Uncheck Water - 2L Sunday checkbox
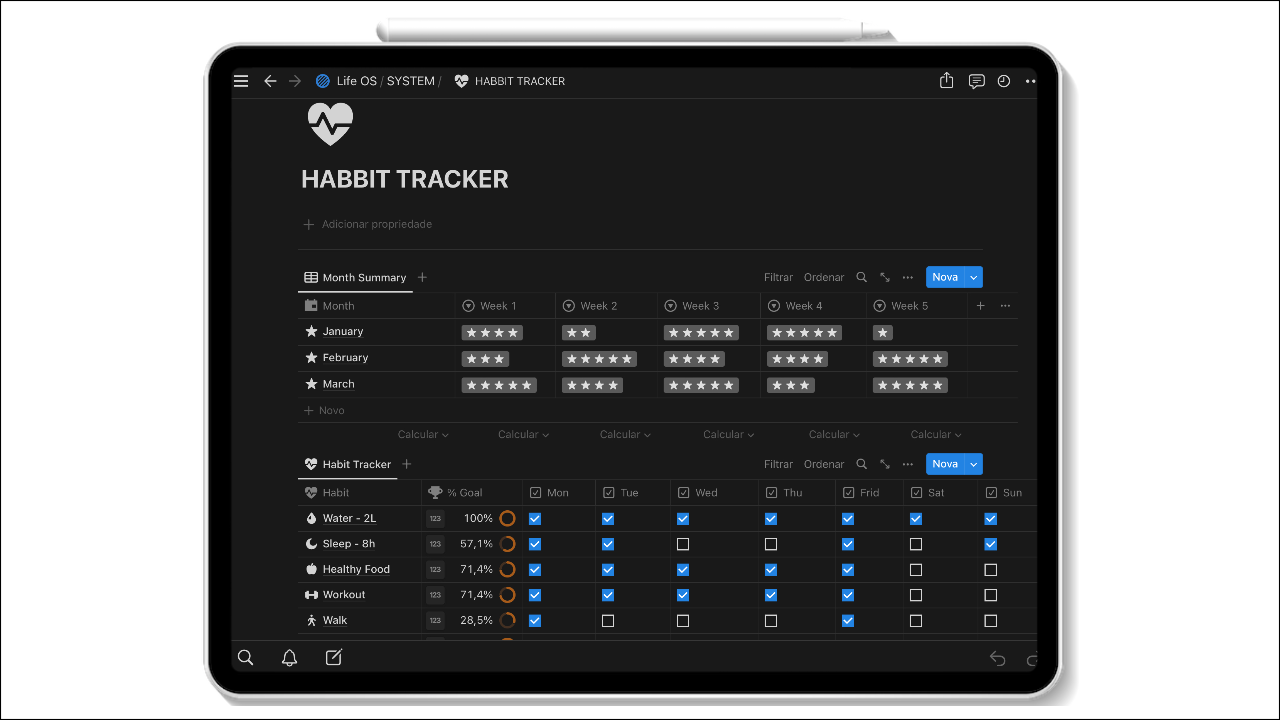 click(x=991, y=519)
